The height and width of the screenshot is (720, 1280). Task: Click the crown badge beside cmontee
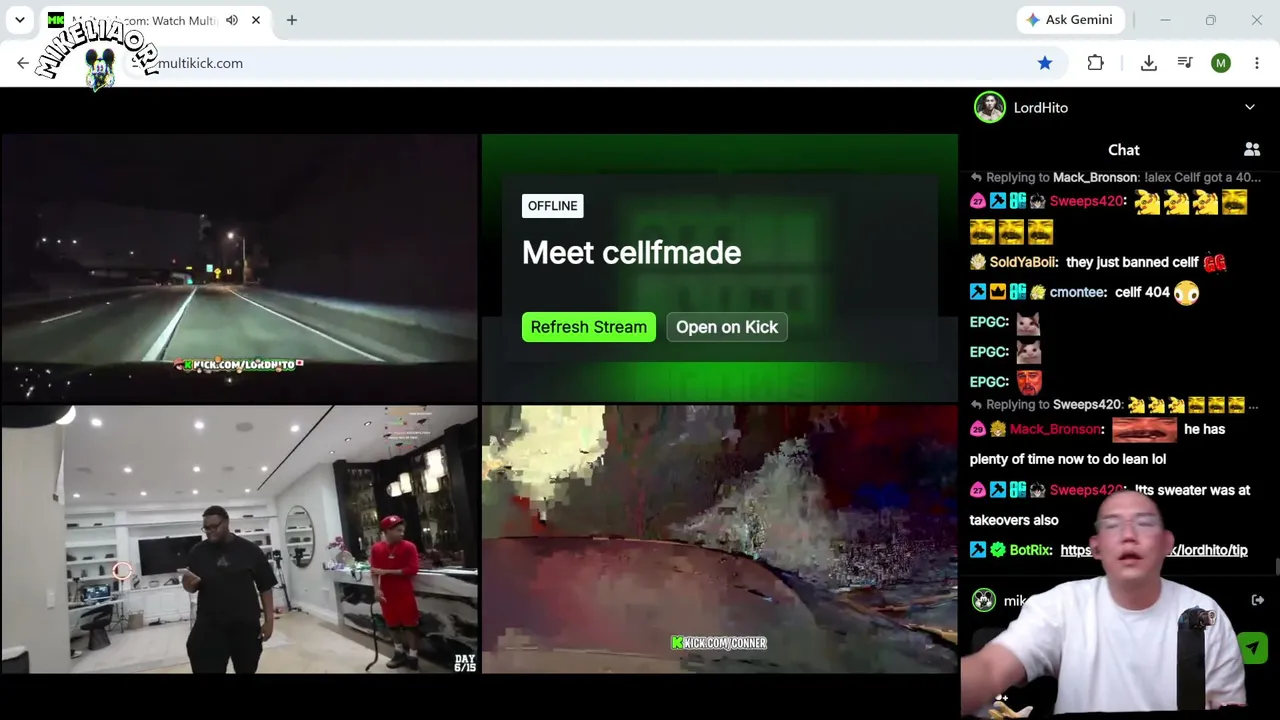(x=998, y=292)
